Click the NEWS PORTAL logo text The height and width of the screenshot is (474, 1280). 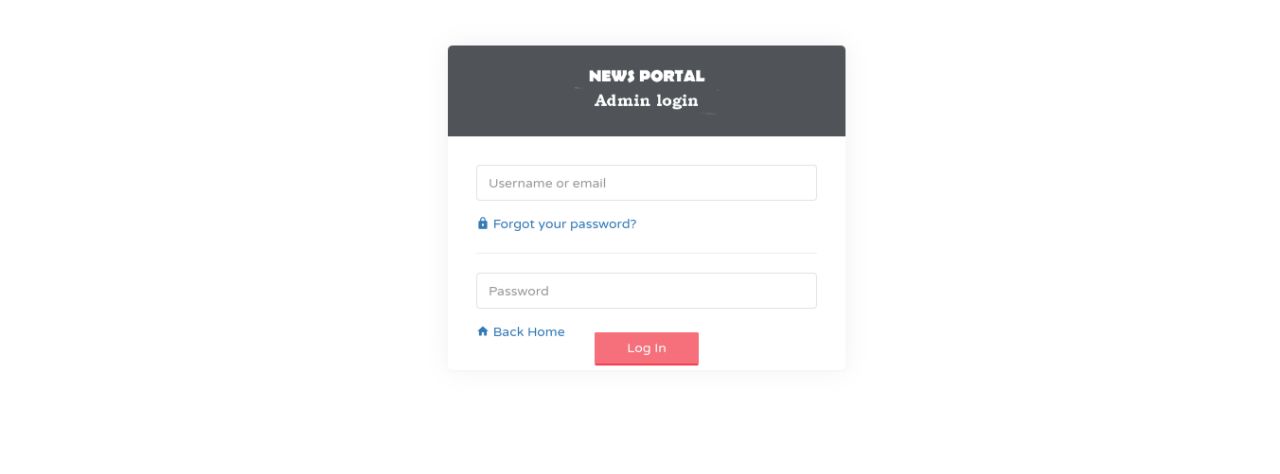[646, 76]
